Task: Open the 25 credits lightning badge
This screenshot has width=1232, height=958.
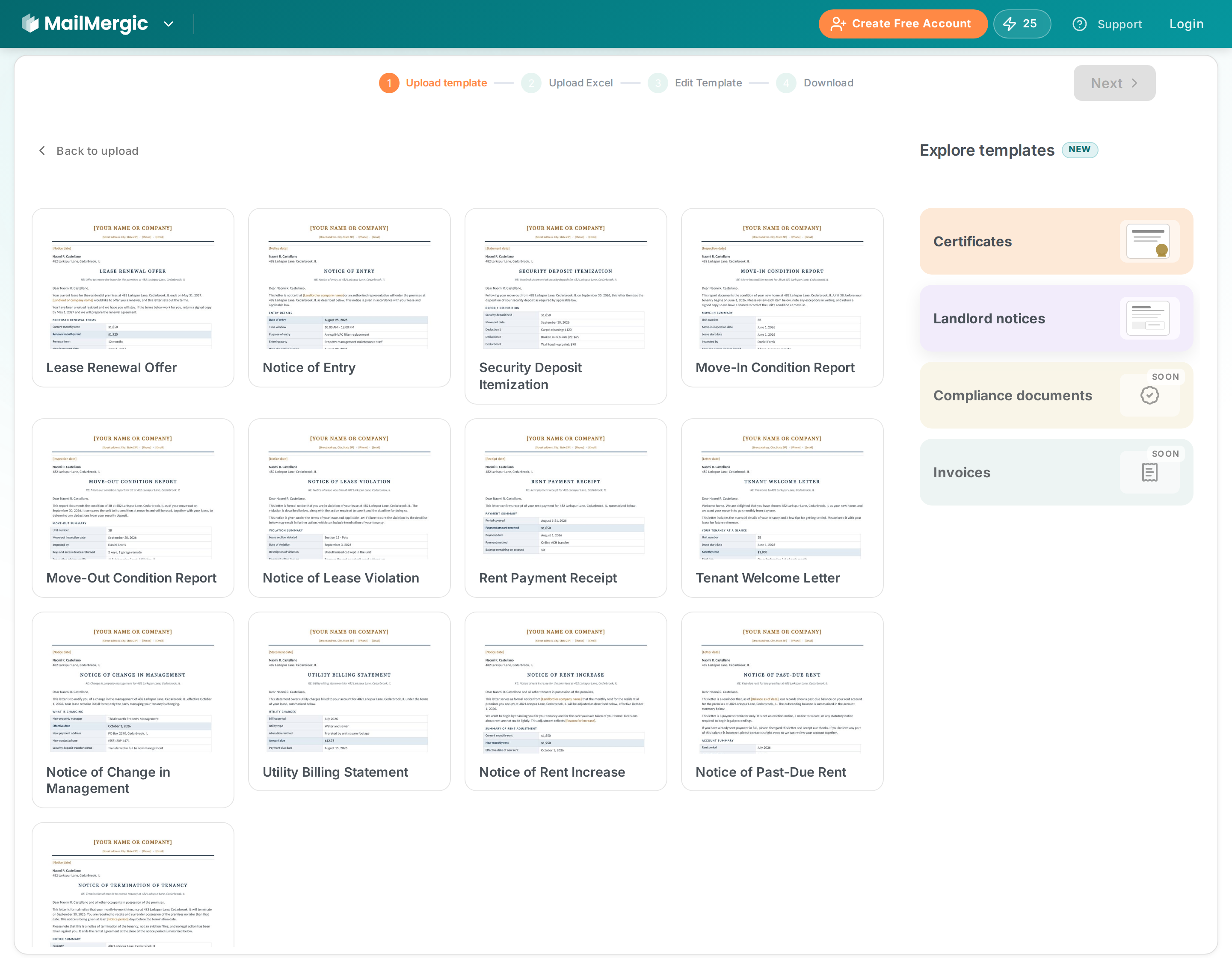Action: coord(1022,24)
